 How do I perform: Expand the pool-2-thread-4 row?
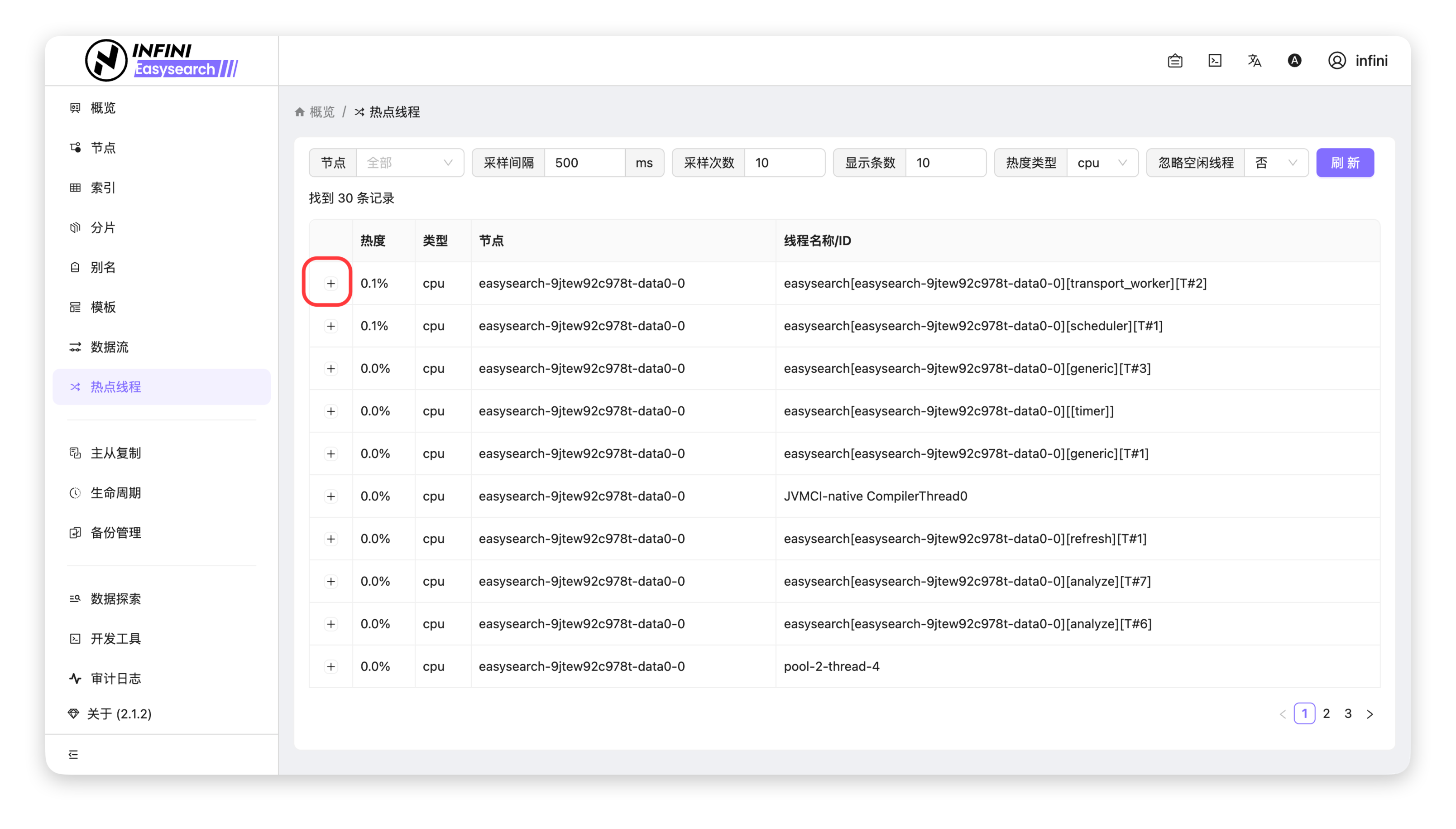point(330,667)
